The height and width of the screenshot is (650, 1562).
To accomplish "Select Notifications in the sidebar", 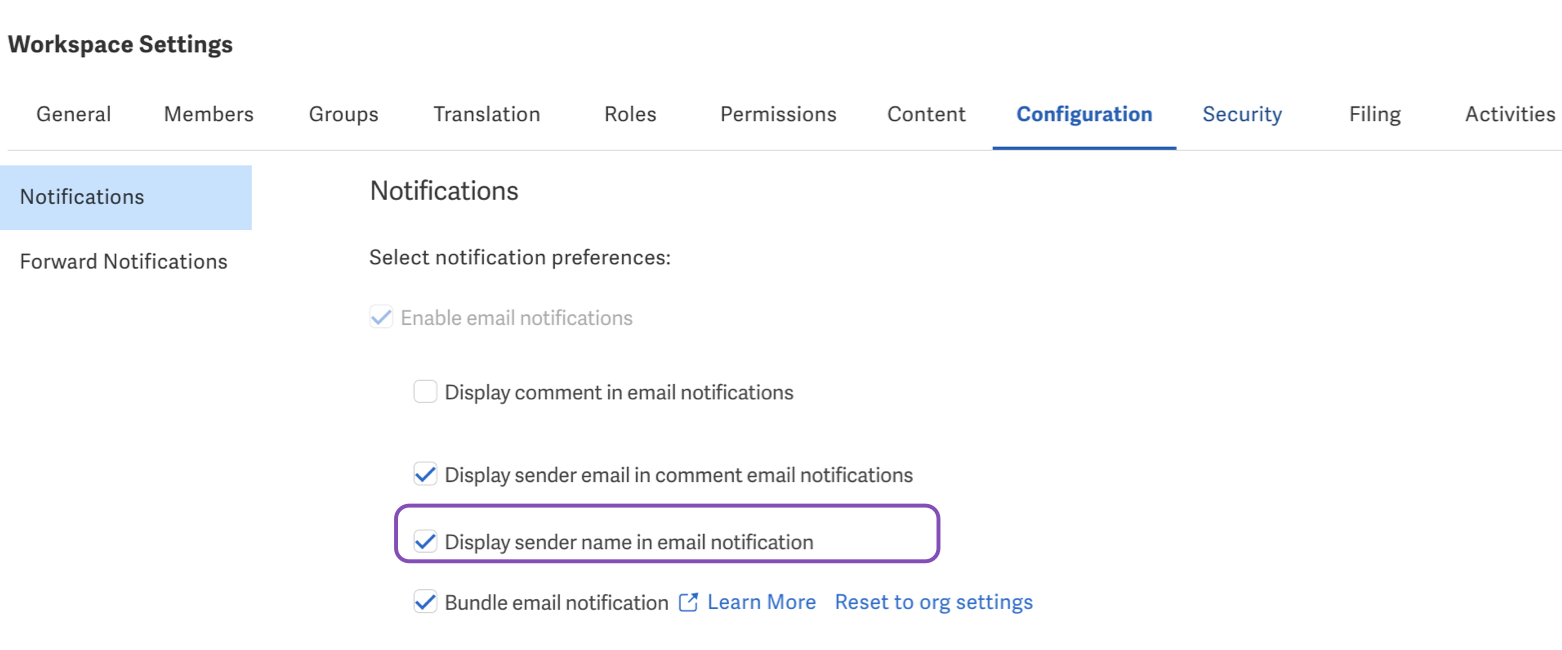I will click(82, 196).
